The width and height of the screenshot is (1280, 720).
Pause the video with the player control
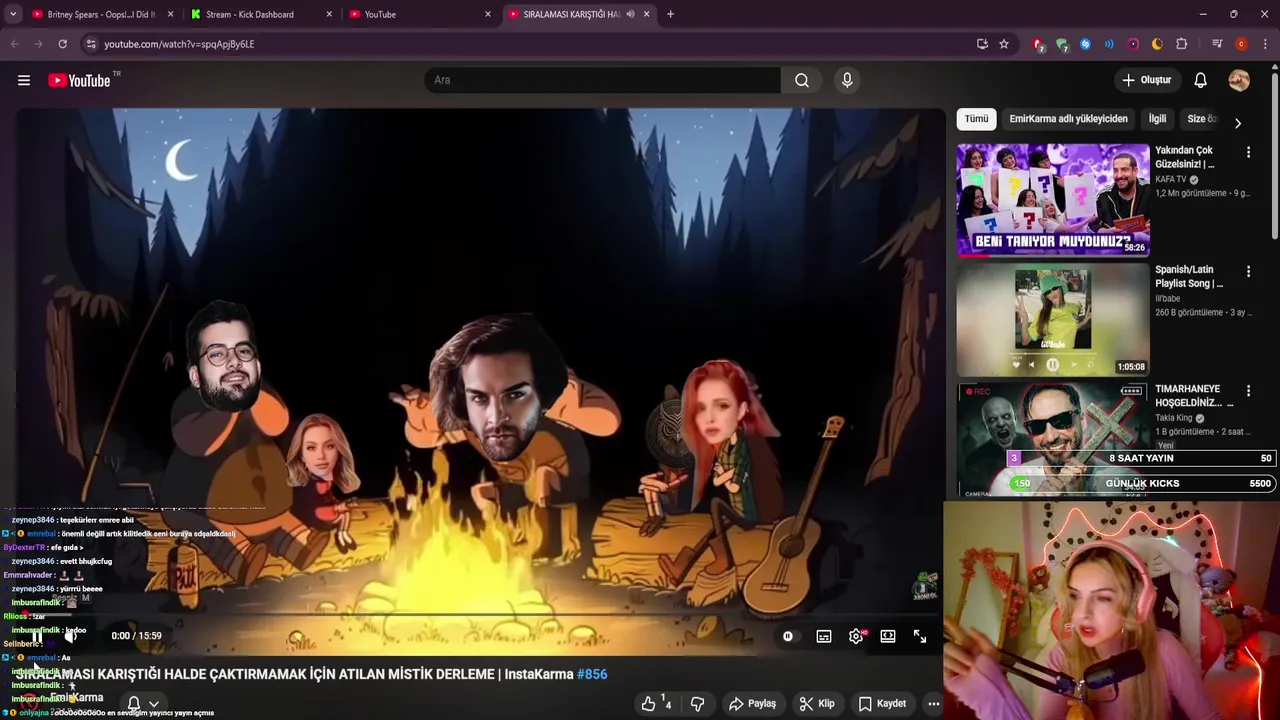(x=37, y=636)
